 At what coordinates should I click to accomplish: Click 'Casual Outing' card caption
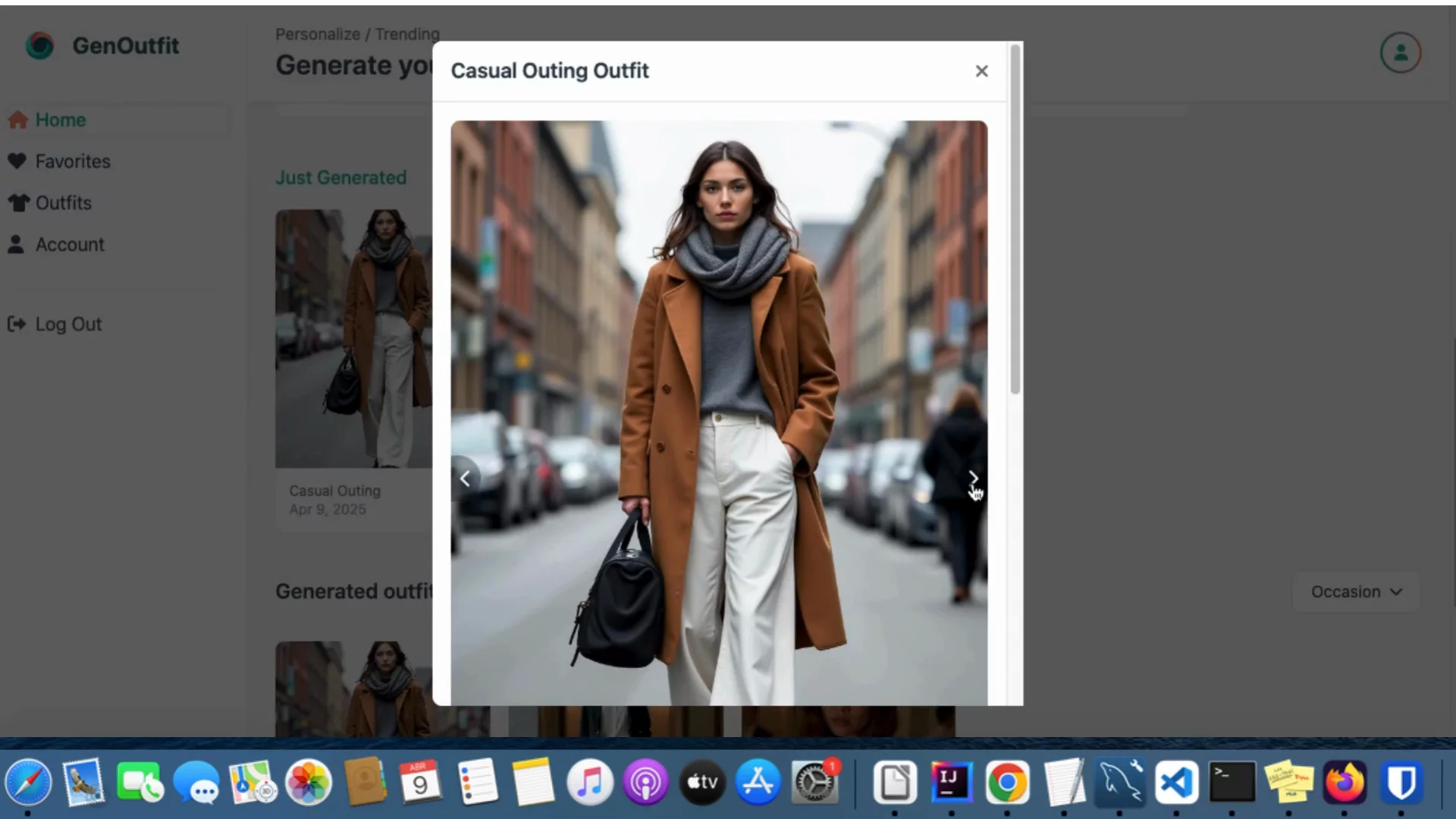334,491
